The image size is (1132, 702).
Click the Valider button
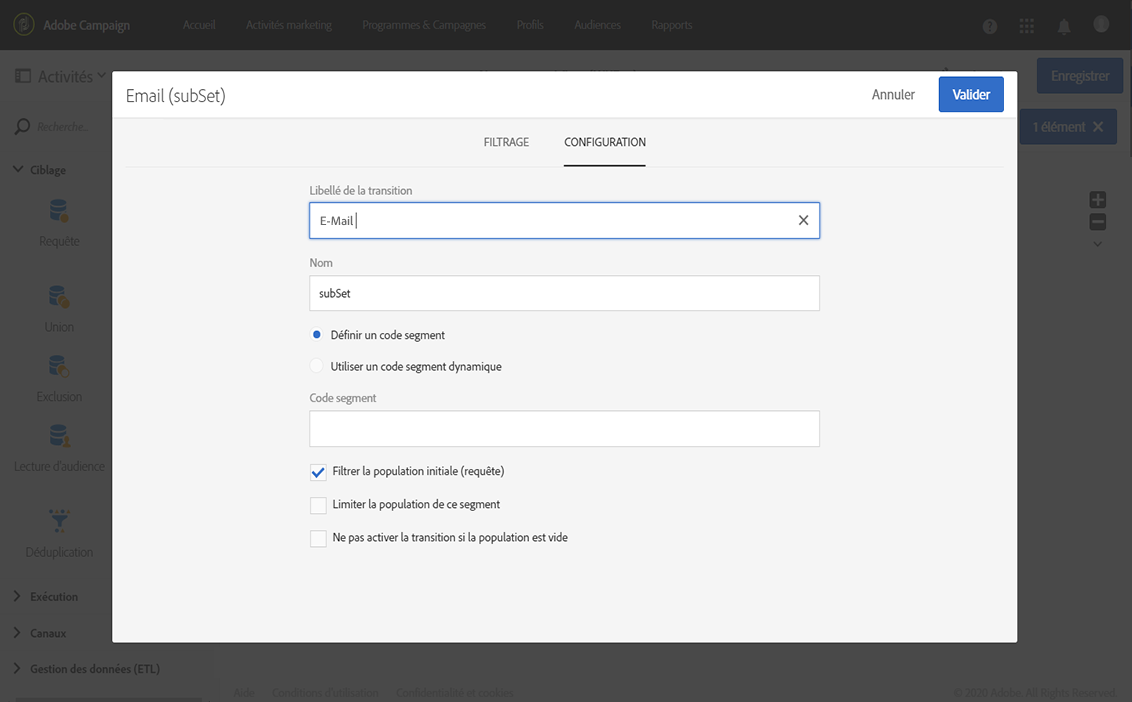[970, 95]
